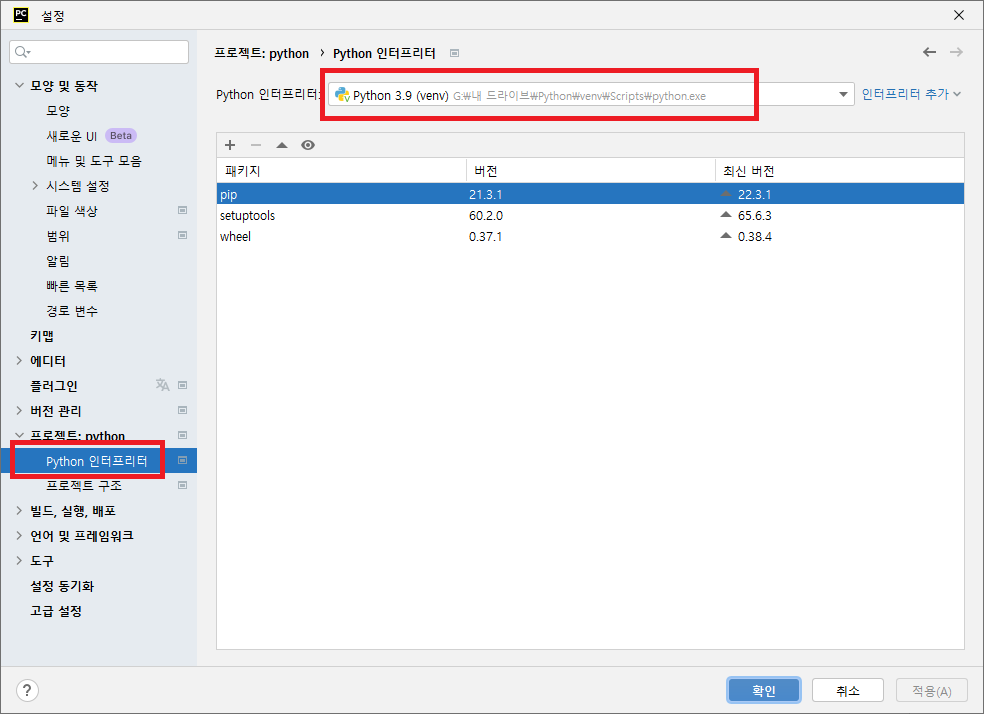Click the remove package minus icon

point(256,145)
